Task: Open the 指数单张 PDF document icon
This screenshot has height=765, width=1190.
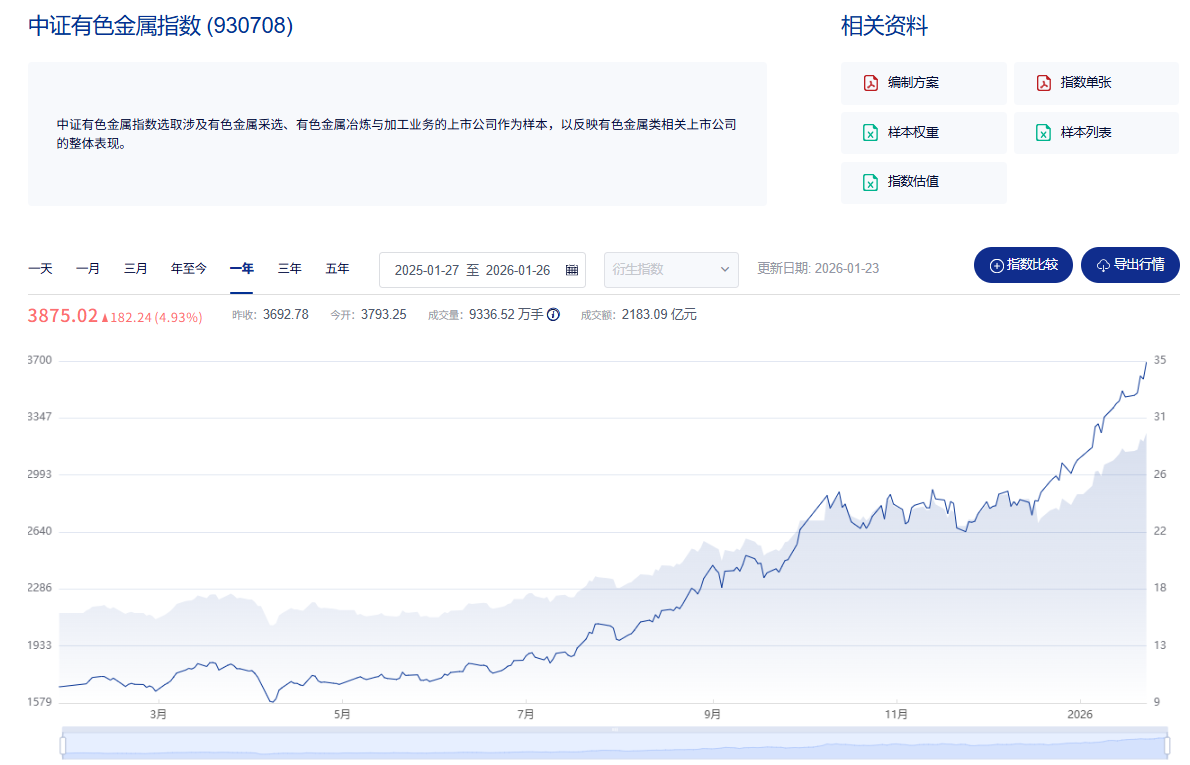Action: pyautogui.click(x=1043, y=83)
